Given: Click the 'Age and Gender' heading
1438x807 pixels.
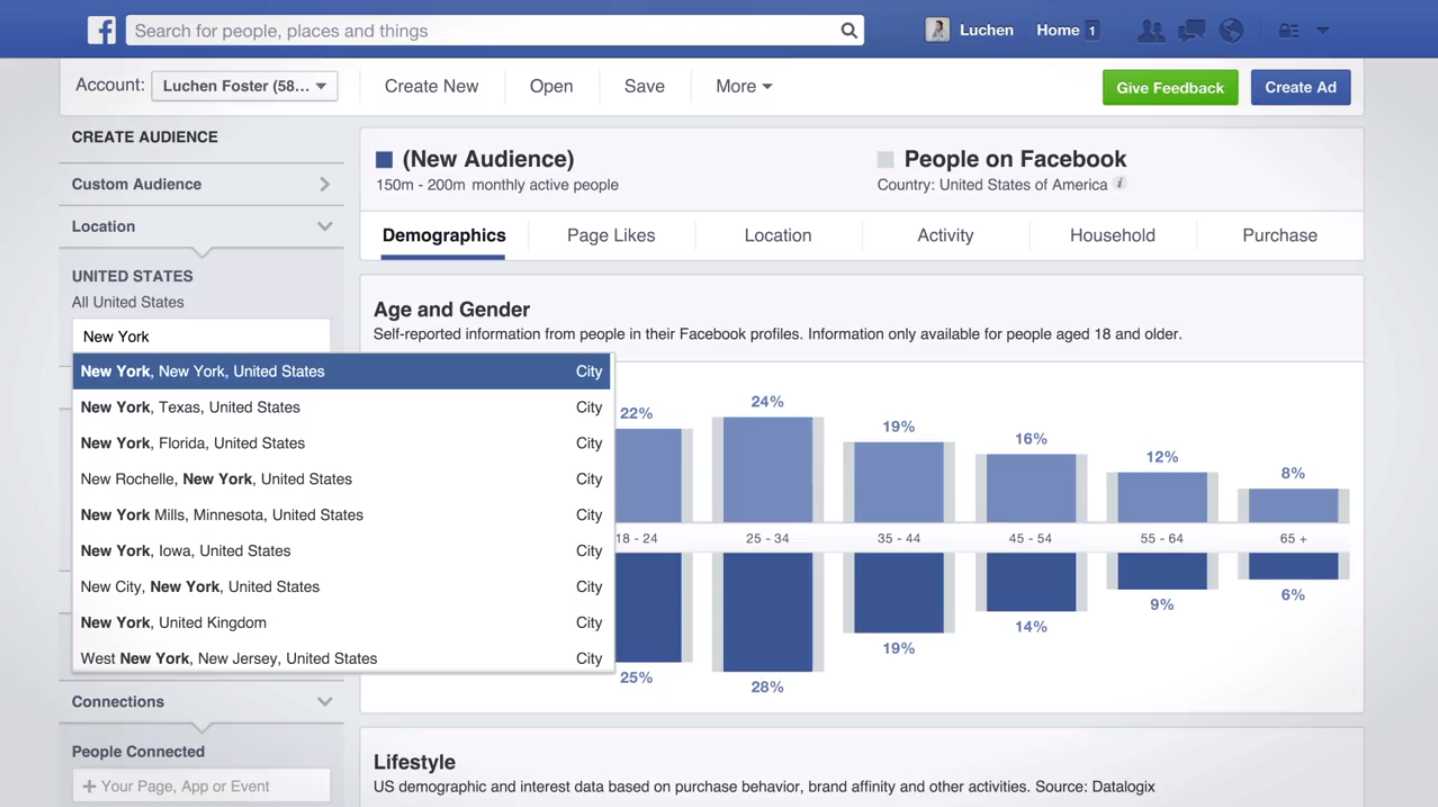Looking at the screenshot, I should coord(452,310).
